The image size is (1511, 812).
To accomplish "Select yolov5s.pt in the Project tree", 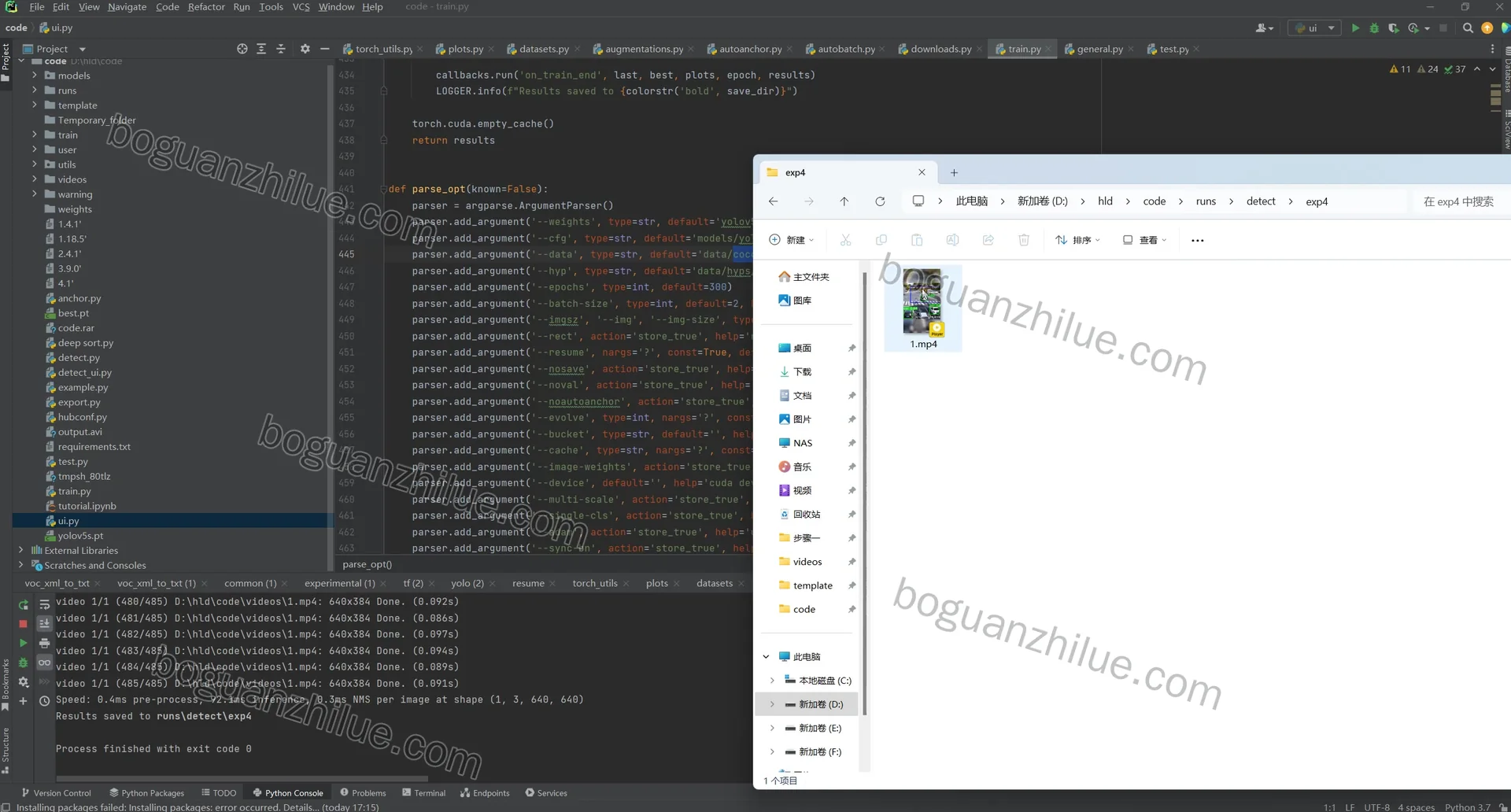I will [x=80, y=536].
